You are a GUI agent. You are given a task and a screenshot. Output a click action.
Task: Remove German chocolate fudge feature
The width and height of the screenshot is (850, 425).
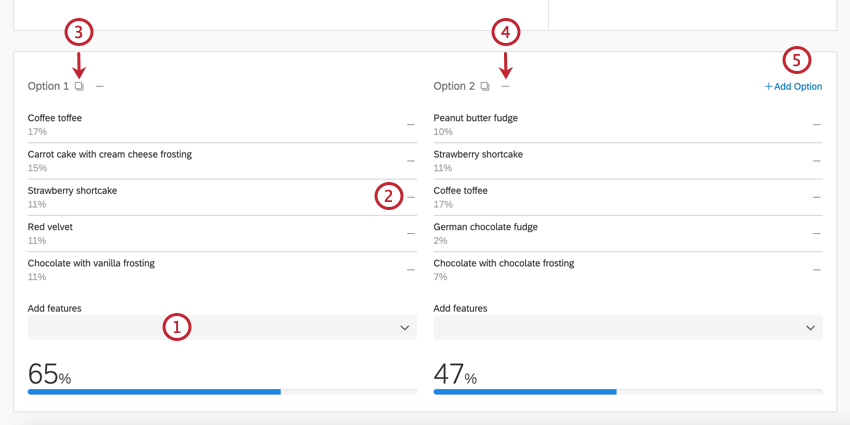(x=816, y=234)
